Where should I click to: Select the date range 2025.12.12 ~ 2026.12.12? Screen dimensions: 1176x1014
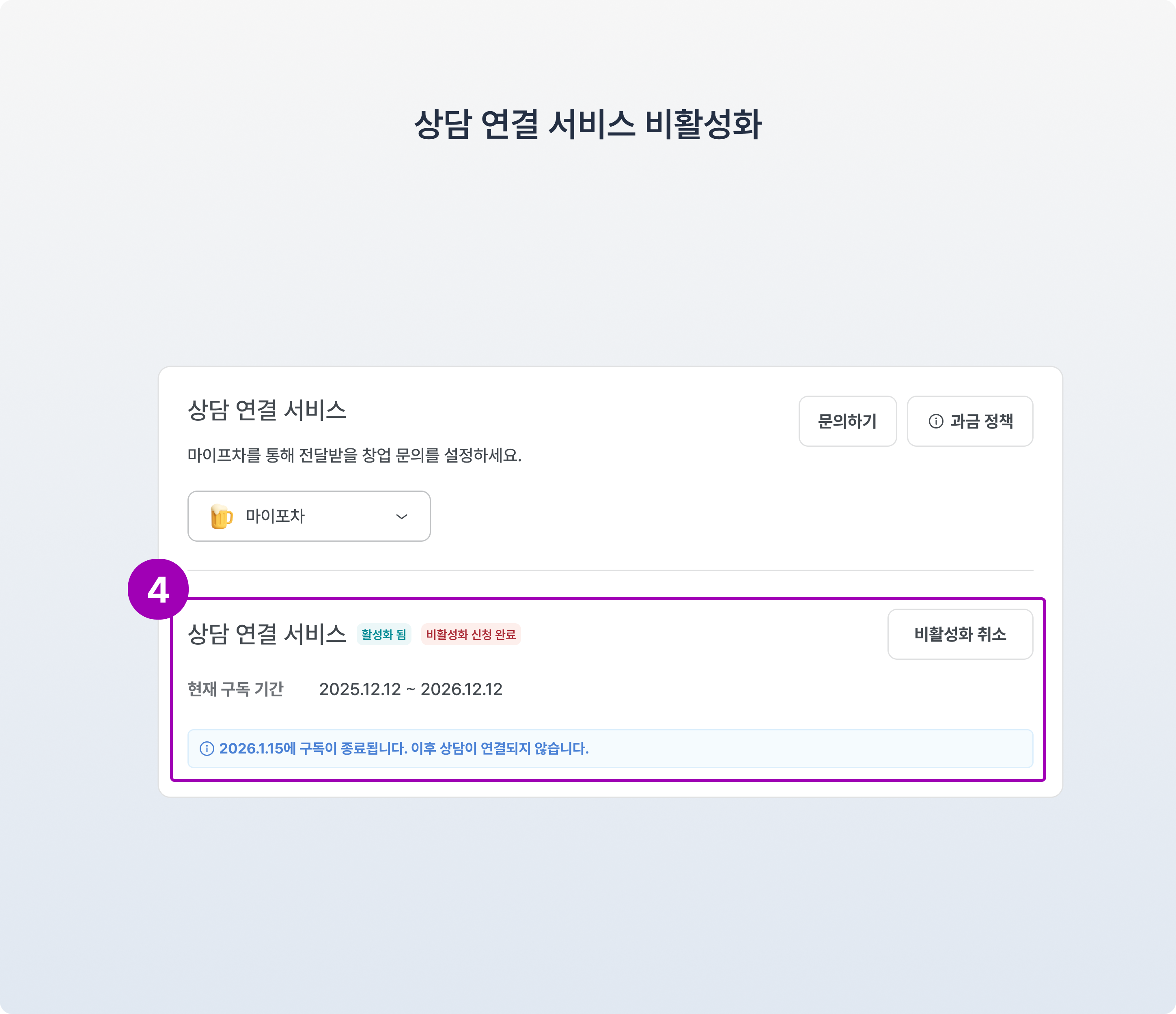click(410, 689)
